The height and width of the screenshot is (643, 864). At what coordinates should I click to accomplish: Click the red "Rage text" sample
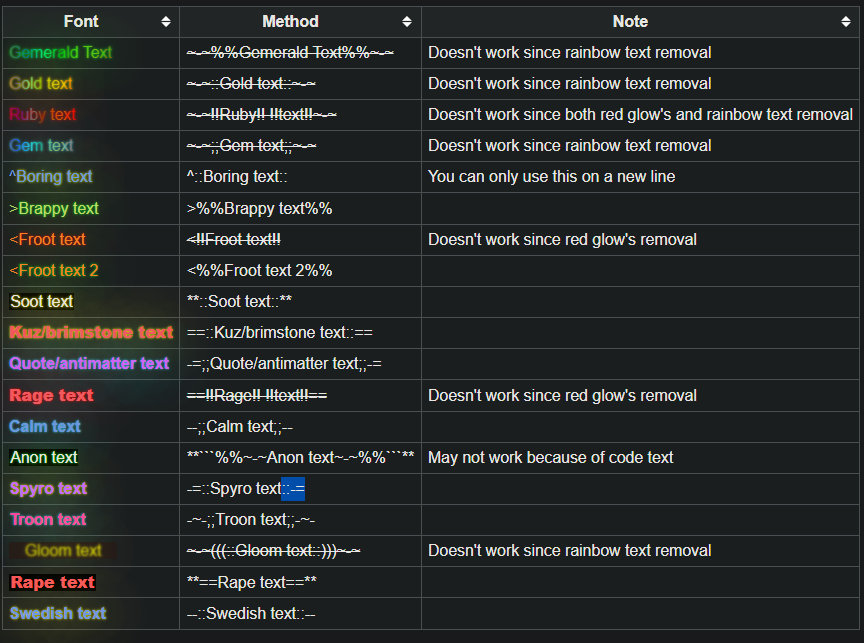click(x=51, y=395)
